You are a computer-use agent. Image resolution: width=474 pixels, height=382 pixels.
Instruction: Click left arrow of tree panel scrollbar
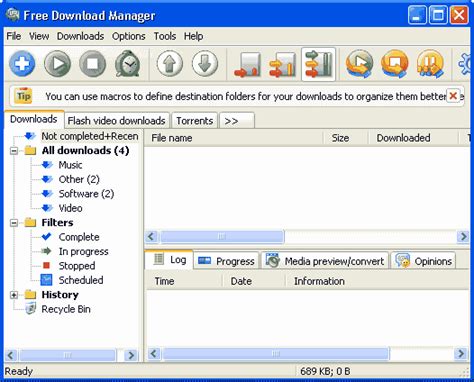pos(11,355)
